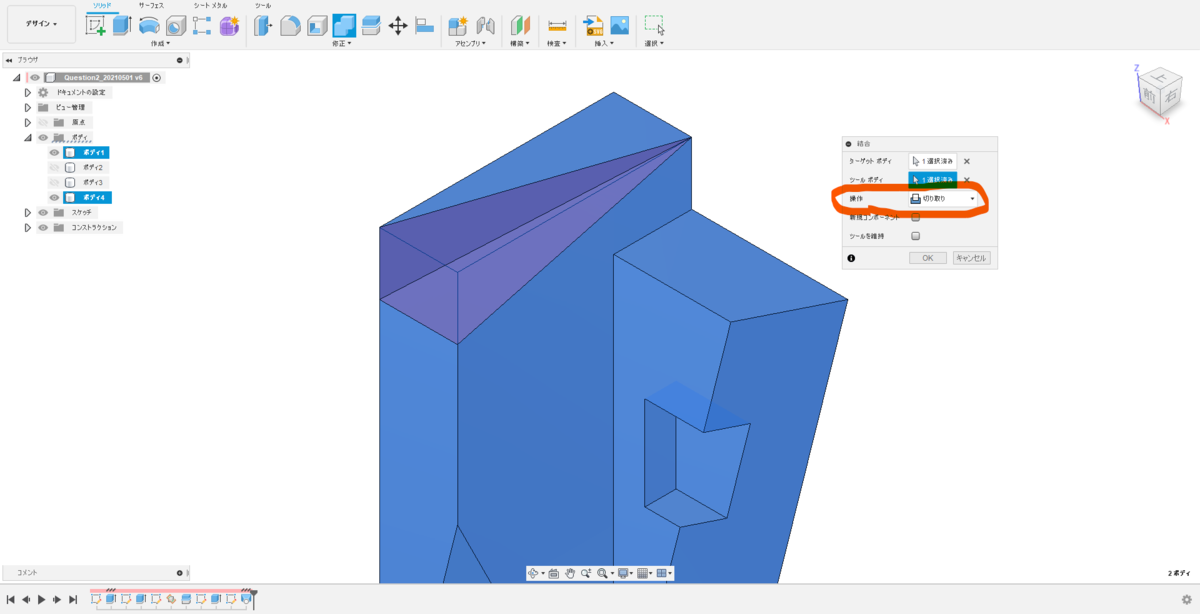The width and height of the screenshot is (1200, 614).
Task: Click the ツール ボディ selection field
Action: pos(933,180)
